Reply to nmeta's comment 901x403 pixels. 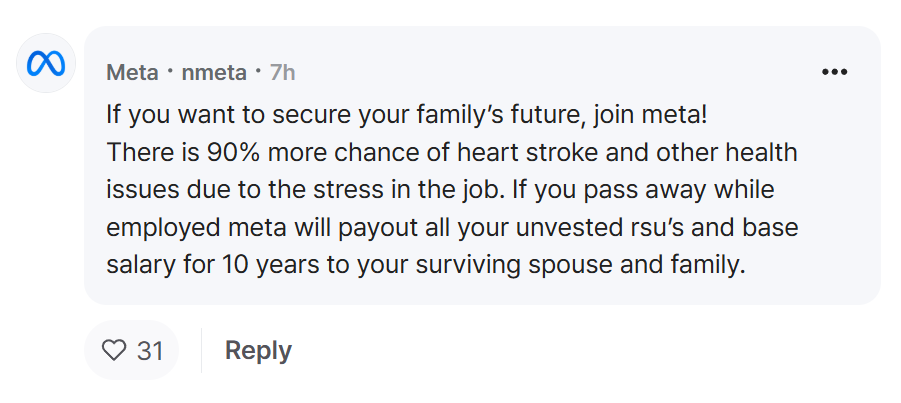[258, 350]
